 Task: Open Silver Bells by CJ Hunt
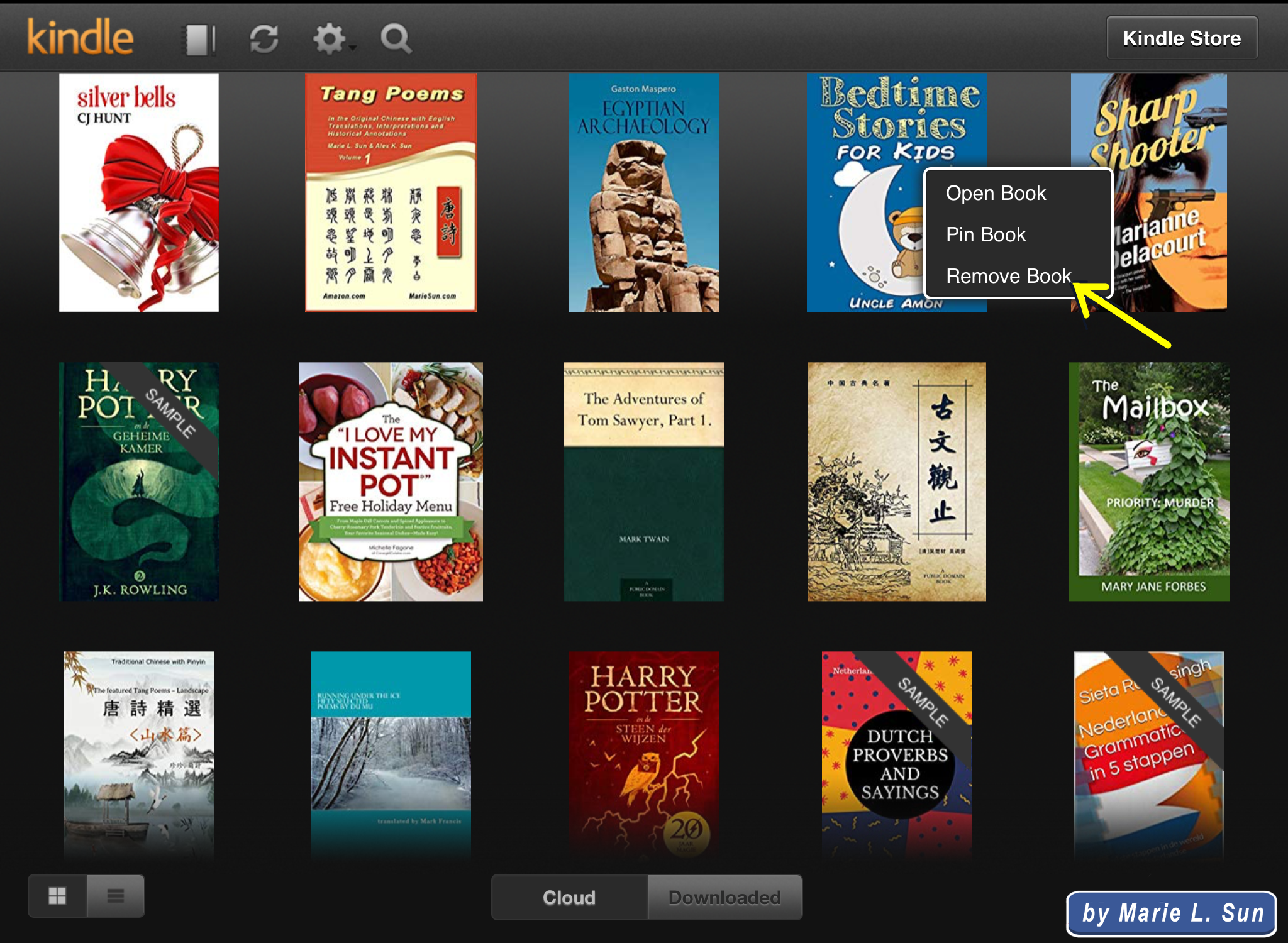pos(139,192)
